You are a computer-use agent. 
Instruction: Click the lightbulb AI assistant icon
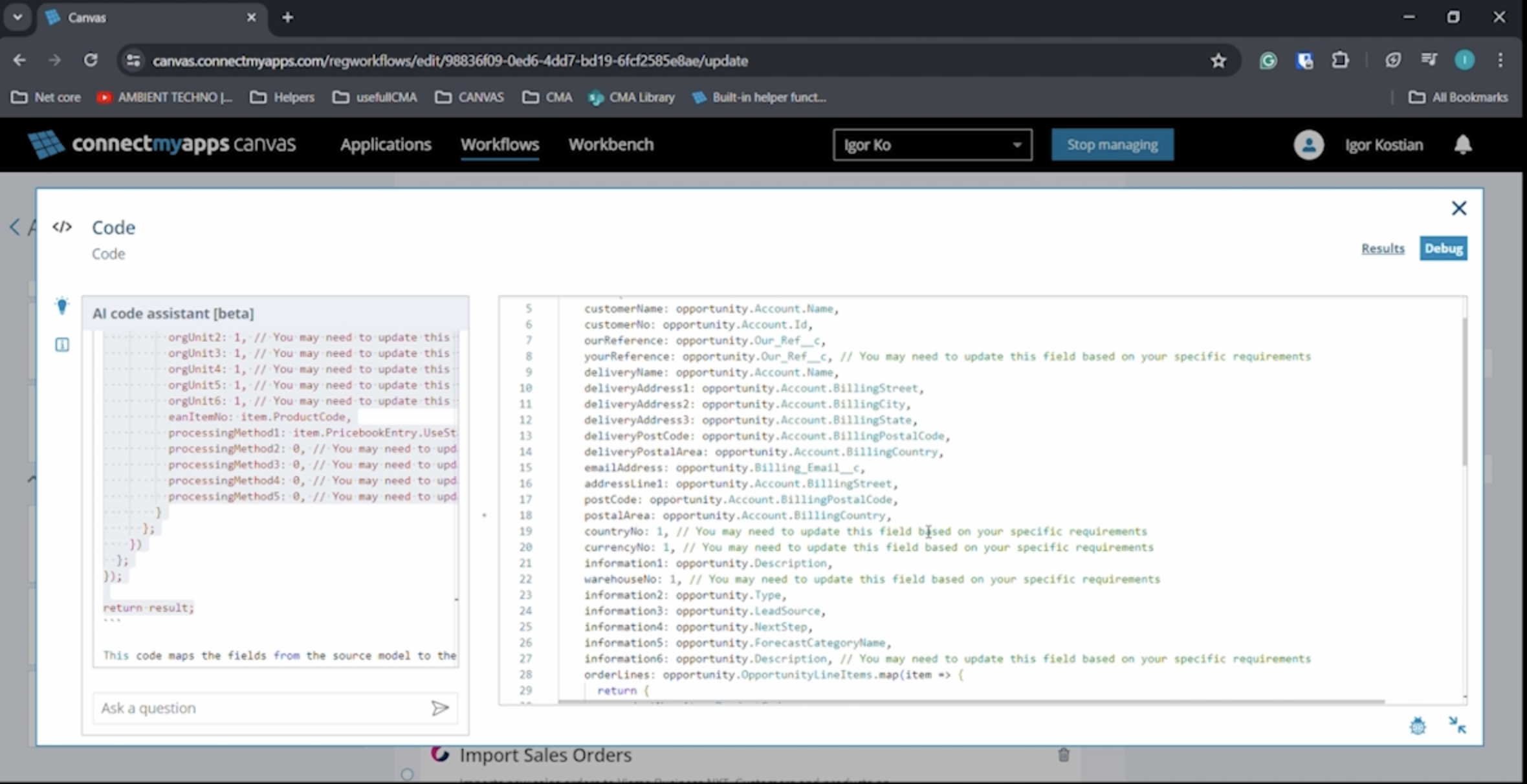[62, 305]
